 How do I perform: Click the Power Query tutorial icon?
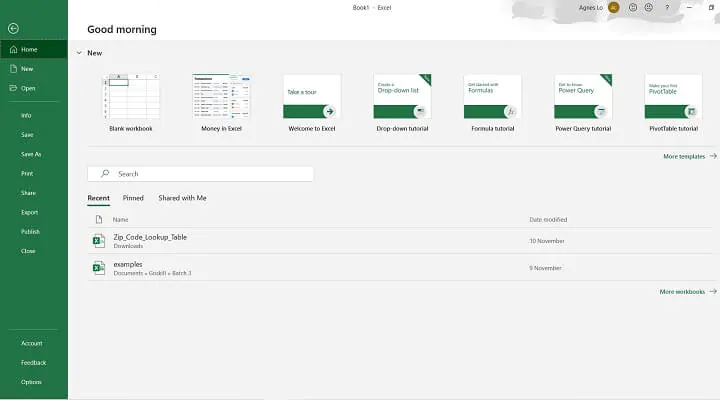pos(601,111)
